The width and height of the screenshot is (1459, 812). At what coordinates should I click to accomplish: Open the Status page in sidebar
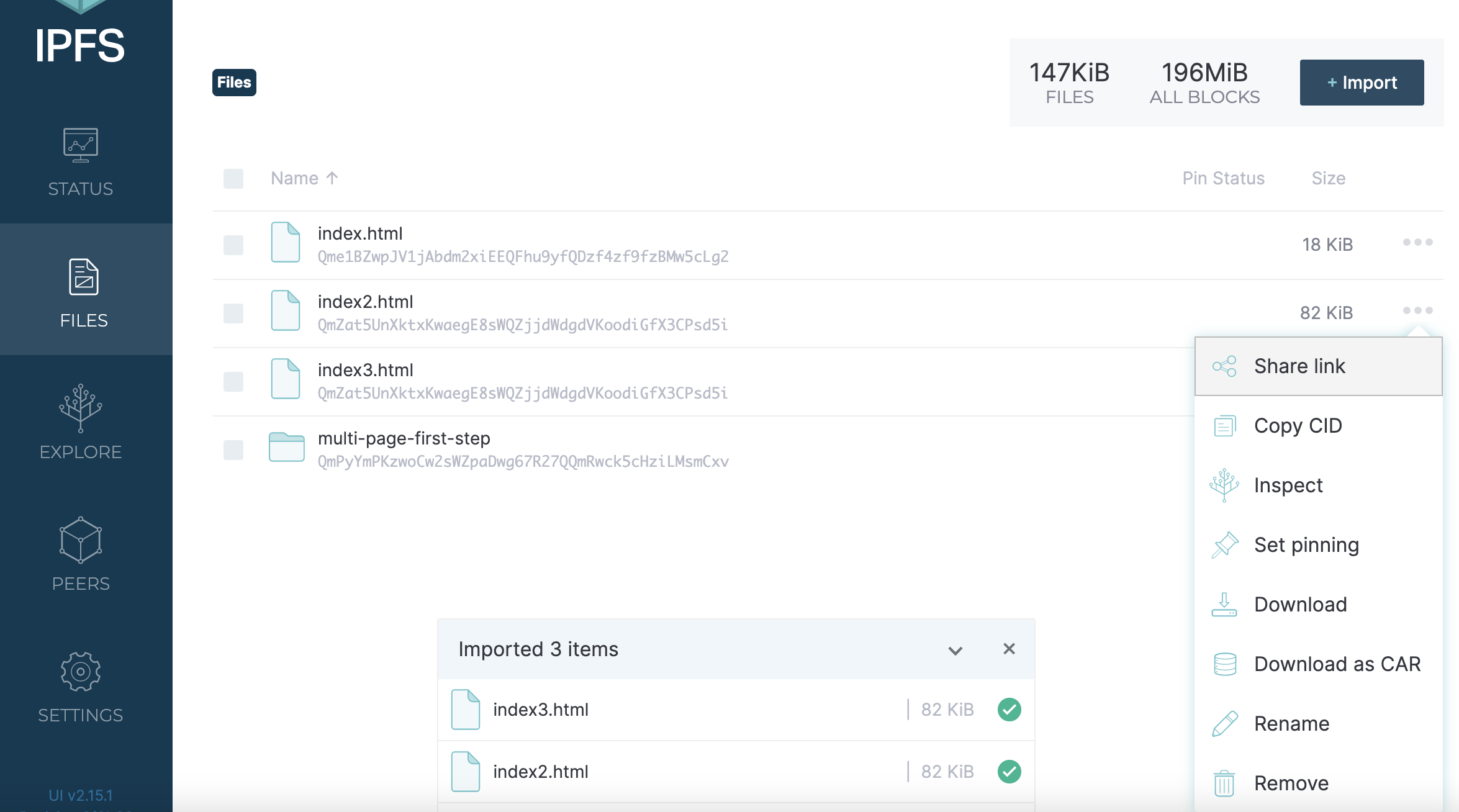coord(81,163)
